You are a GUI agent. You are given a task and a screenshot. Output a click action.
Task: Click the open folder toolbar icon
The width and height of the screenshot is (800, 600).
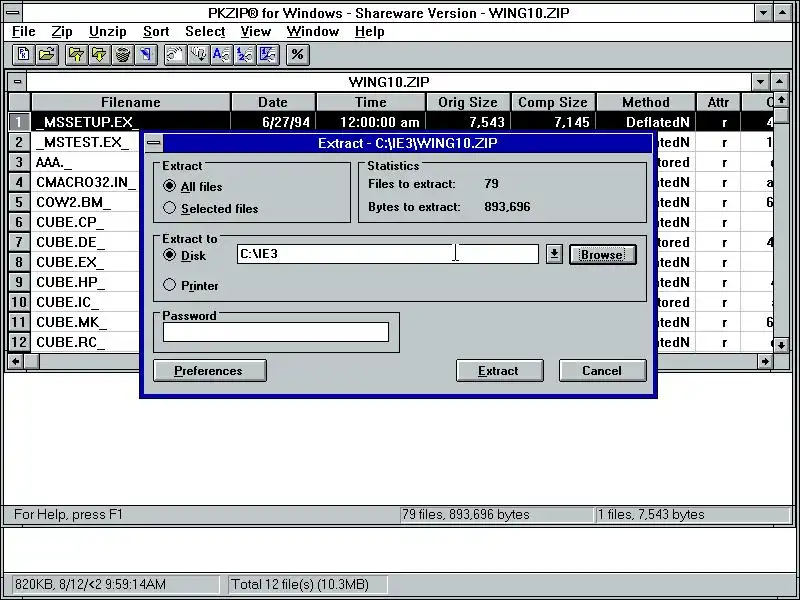[47, 55]
